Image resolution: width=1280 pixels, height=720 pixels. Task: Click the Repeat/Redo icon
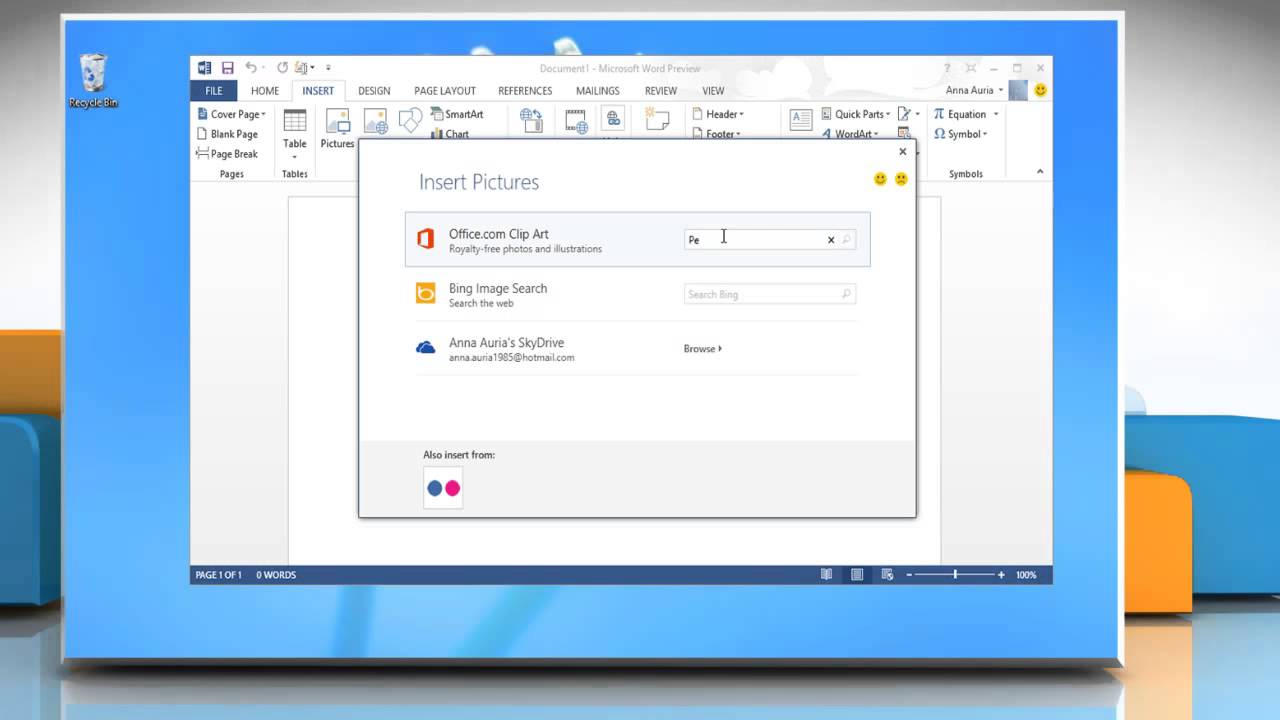pyautogui.click(x=282, y=68)
